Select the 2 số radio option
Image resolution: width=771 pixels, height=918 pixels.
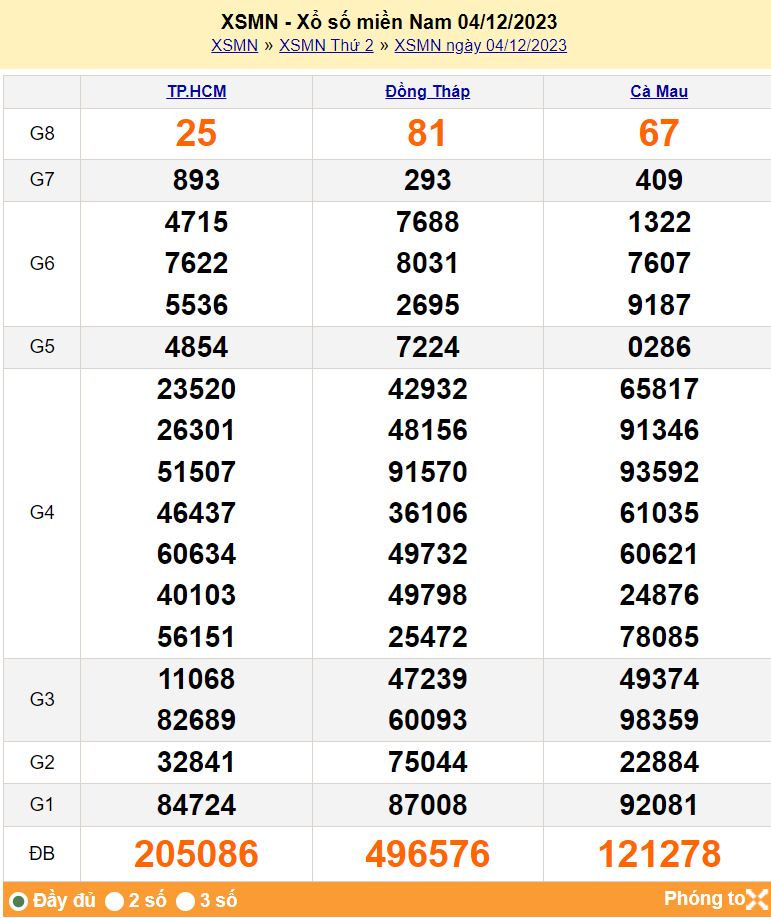pyautogui.click(x=115, y=901)
